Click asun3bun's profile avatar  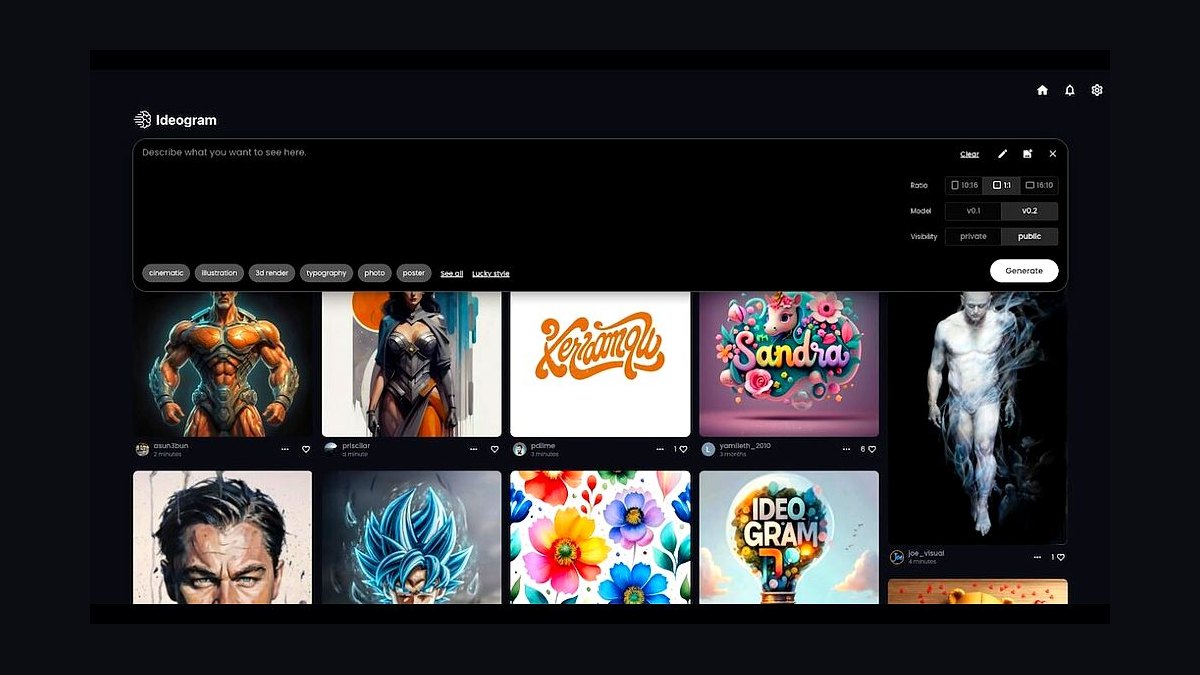tap(142, 449)
